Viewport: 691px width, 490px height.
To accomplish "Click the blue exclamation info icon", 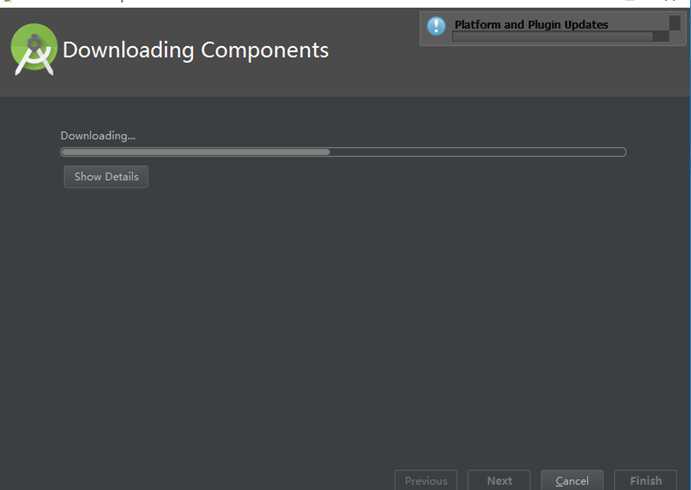I will coord(436,26).
